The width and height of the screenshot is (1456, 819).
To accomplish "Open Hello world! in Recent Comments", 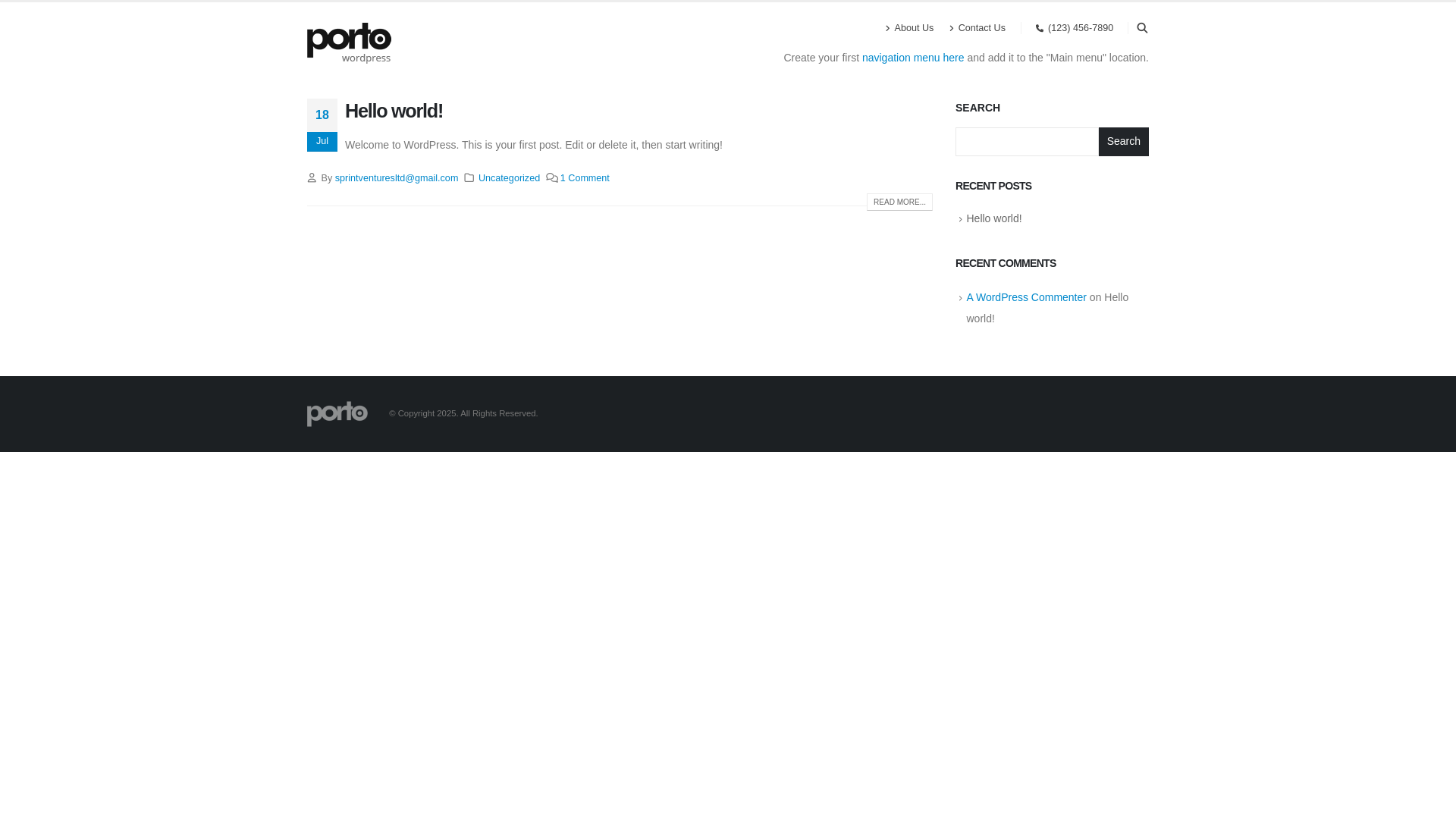I will pos(1047,308).
